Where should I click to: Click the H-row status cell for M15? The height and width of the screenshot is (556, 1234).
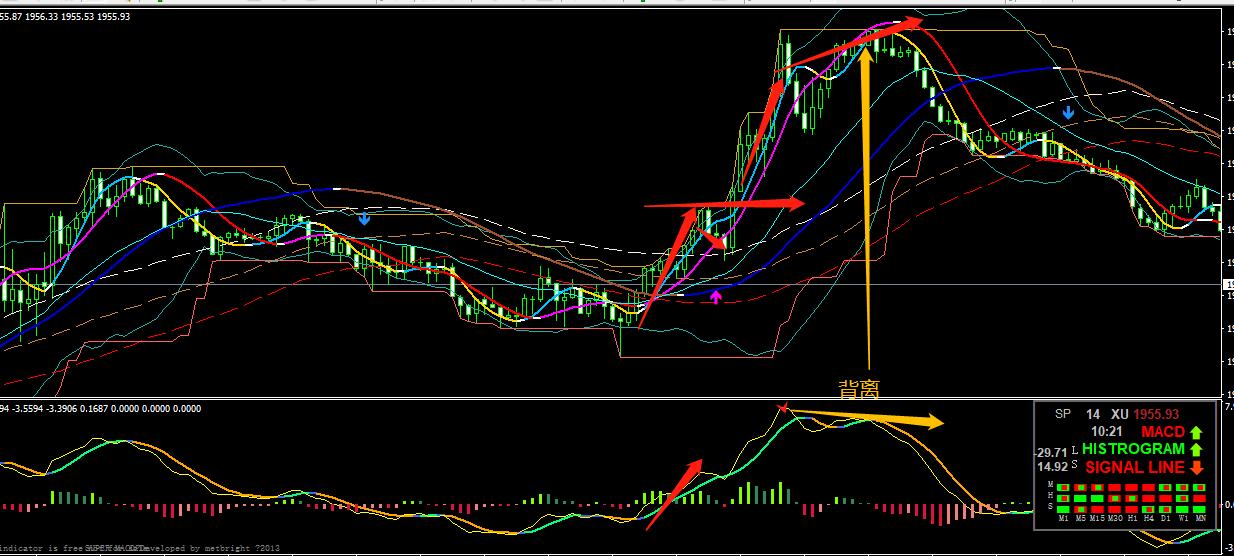(1097, 498)
